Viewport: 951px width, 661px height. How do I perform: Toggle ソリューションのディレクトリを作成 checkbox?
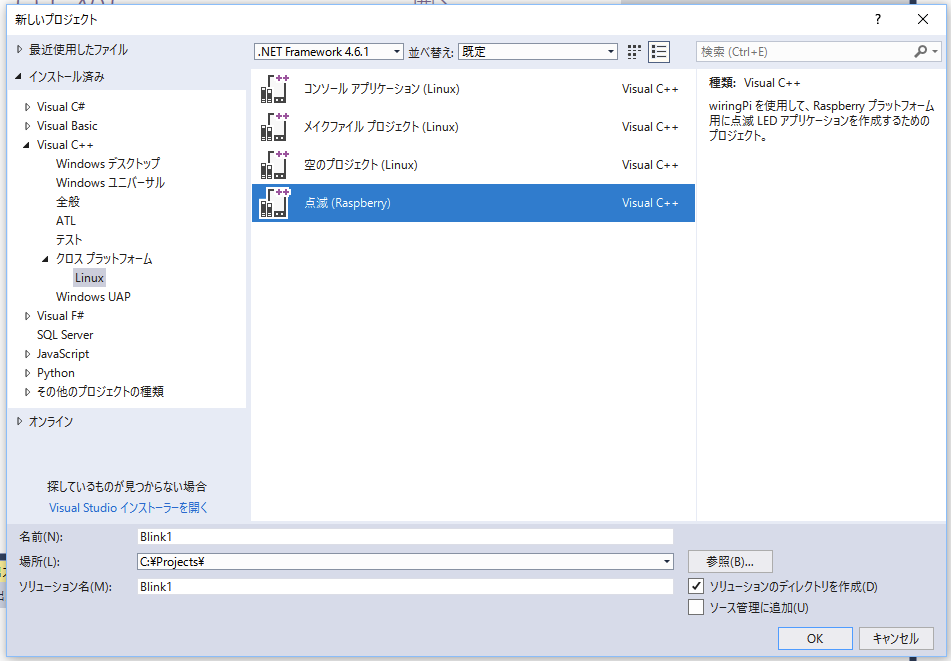696,586
